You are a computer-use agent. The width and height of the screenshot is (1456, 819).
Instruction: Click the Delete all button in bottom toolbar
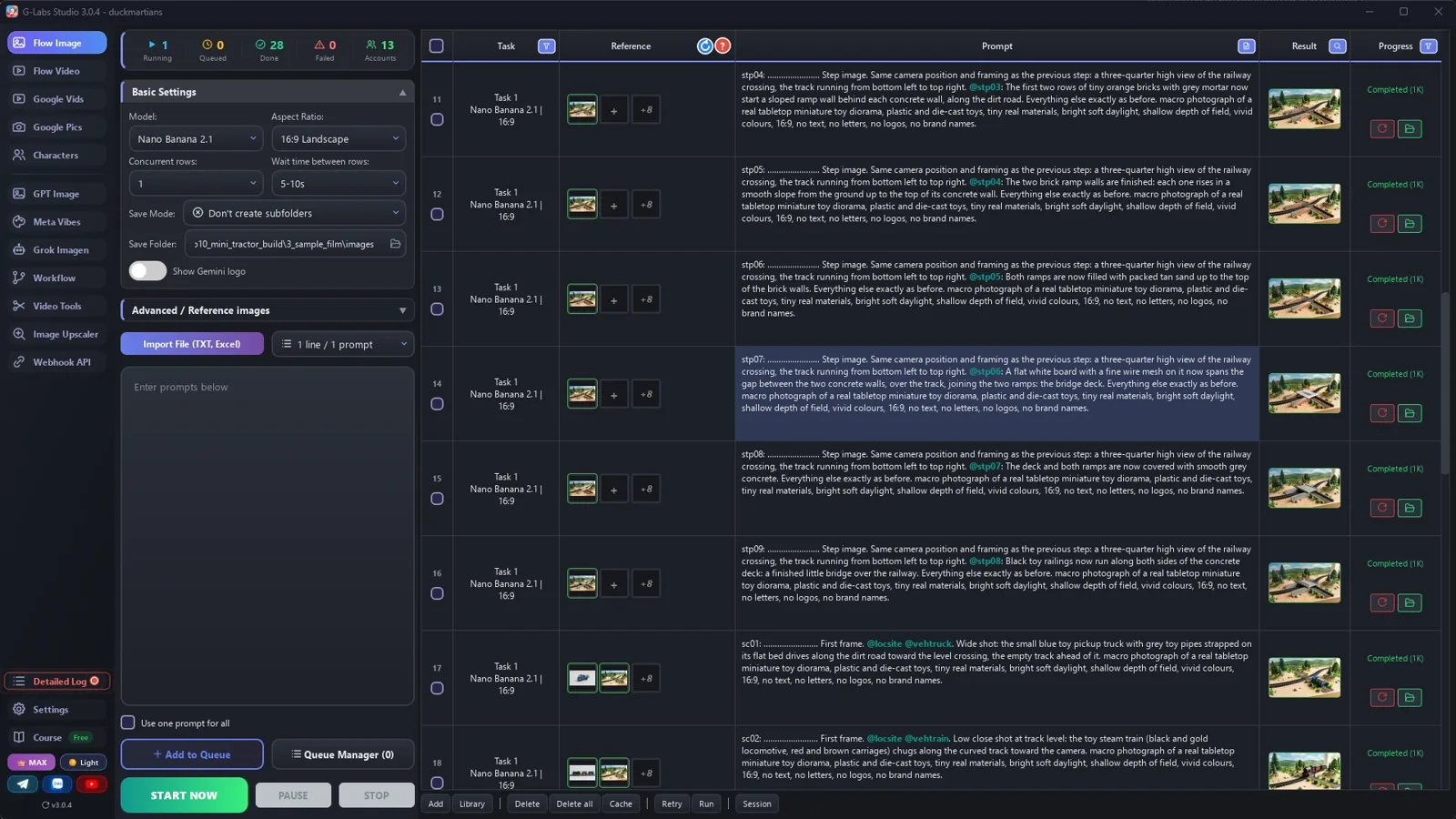coord(574,804)
